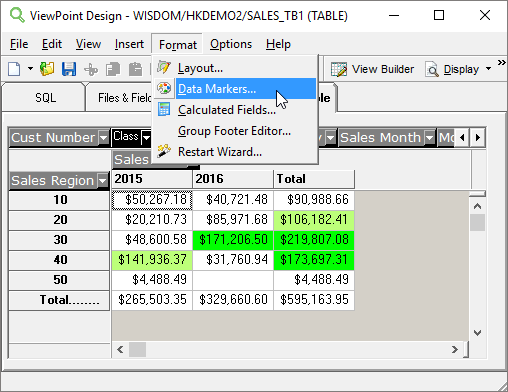Click the ViewPoint app icon in title bar
Viewport: 508px width, 392px height.
17,15
